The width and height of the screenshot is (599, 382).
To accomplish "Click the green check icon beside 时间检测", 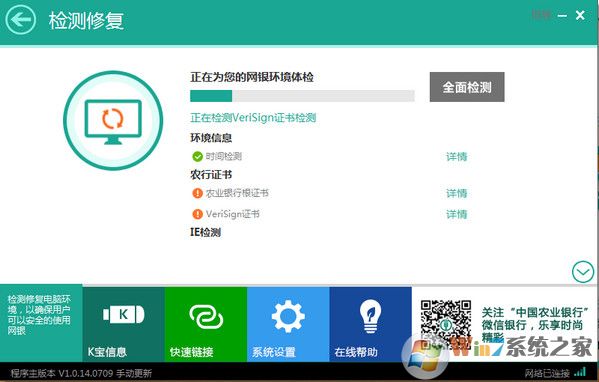I will pyautogui.click(x=197, y=156).
